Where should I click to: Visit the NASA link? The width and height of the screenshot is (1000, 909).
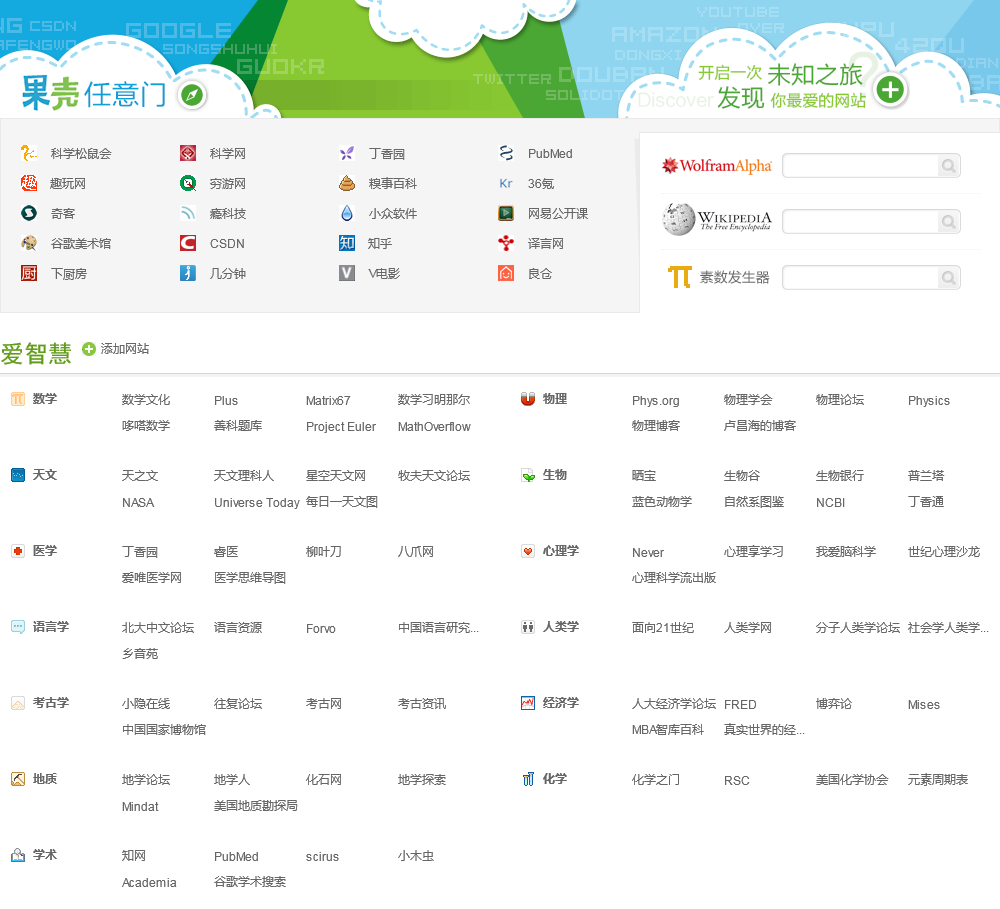pyautogui.click(x=138, y=503)
